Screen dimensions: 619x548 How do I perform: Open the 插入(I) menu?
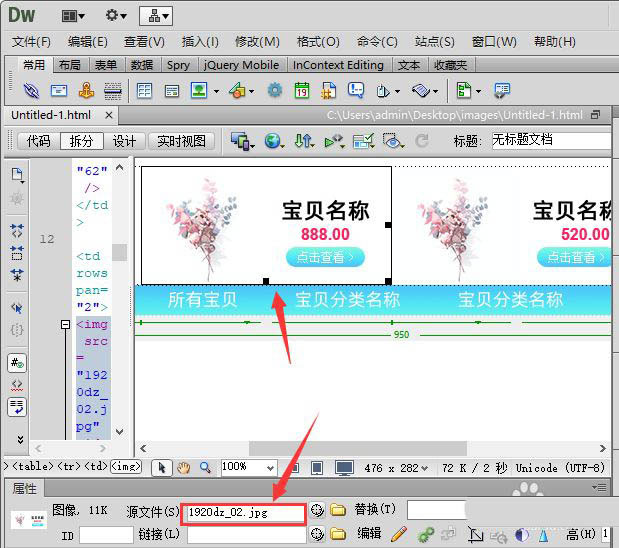click(x=200, y=41)
